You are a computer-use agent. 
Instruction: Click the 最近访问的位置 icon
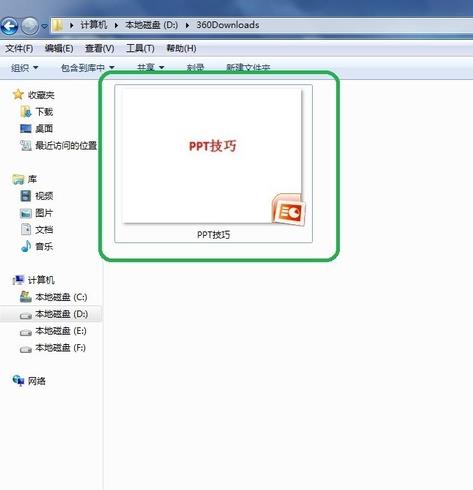click(x=26, y=145)
